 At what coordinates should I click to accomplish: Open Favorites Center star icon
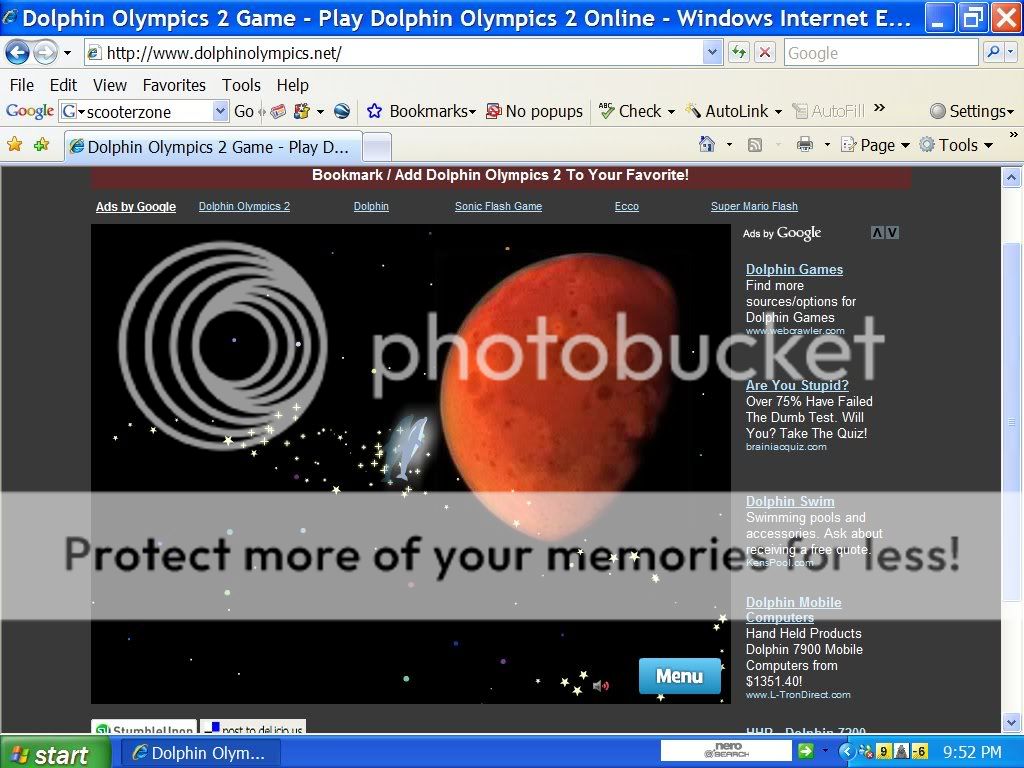15,145
